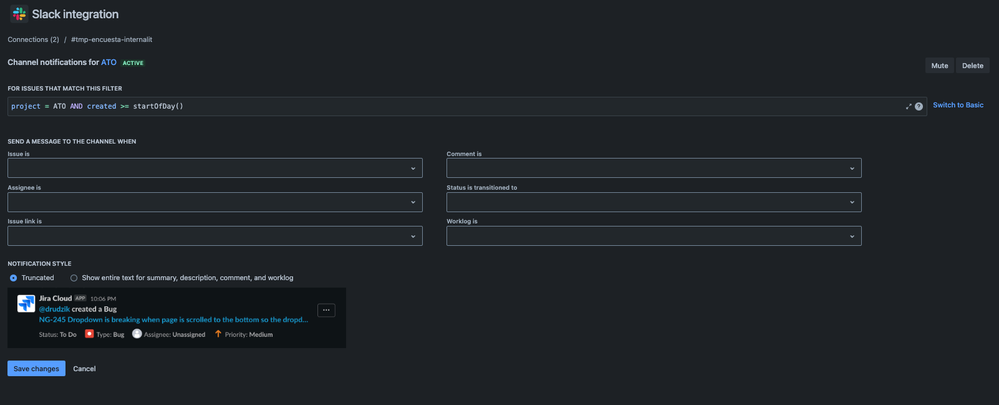Click the 'Type: Bug' label
The image size is (999, 405).
coord(110,334)
